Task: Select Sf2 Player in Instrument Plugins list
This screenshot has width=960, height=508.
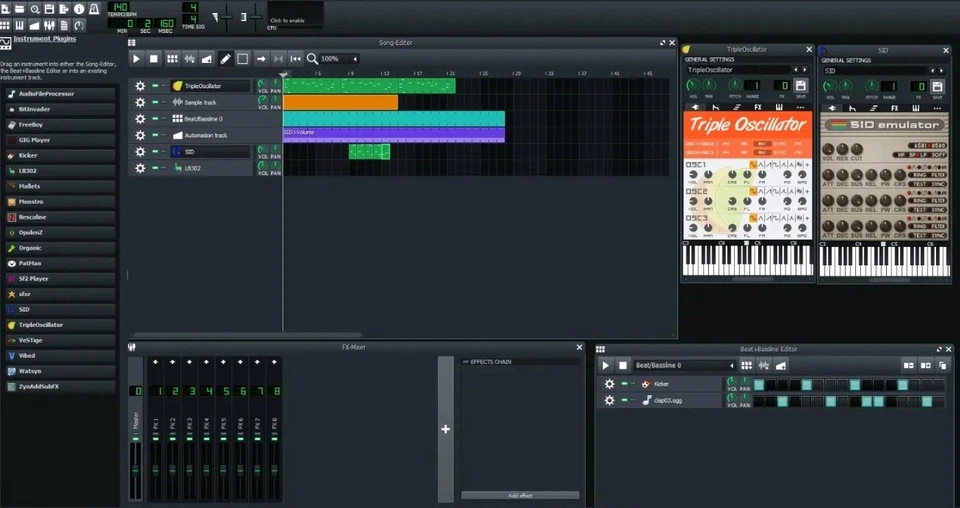Action: [x=60, y=278]
